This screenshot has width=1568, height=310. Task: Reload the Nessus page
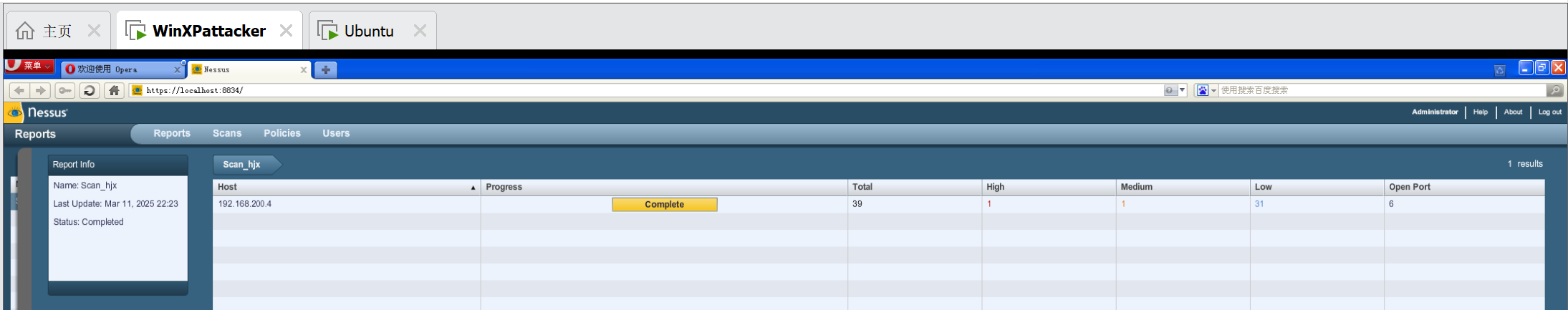pyautogui.click(x=90, y=90)
